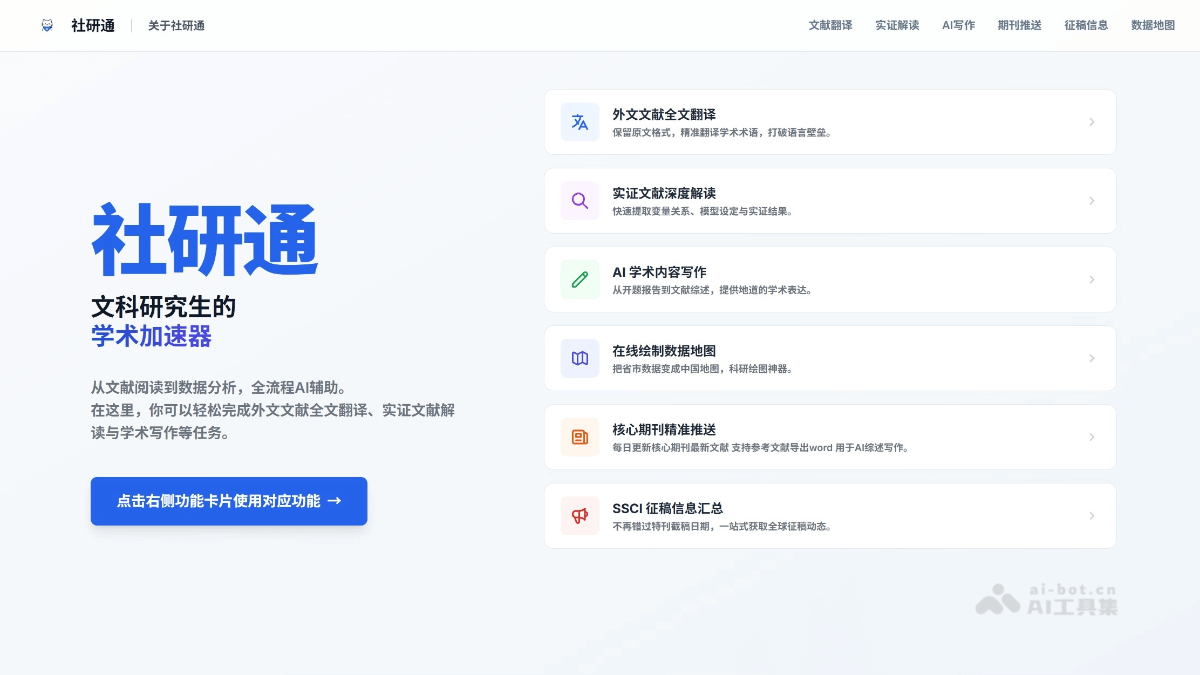Open the 实证文献深度解读 card via its arrow
Screen dimensions: 1200x675
(x=1091, y=200)
